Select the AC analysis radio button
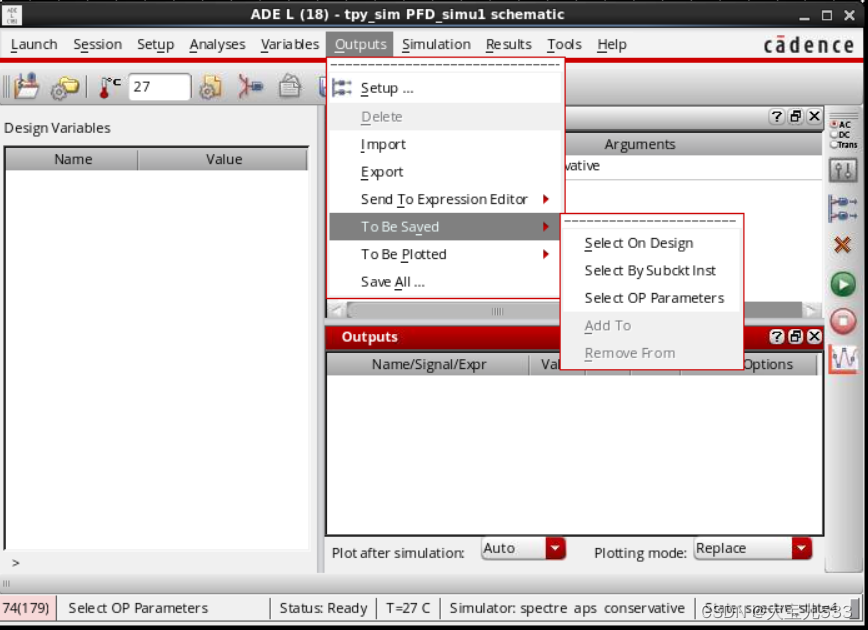868x630 pixels. pyautogui.click(x=835, y=125)
